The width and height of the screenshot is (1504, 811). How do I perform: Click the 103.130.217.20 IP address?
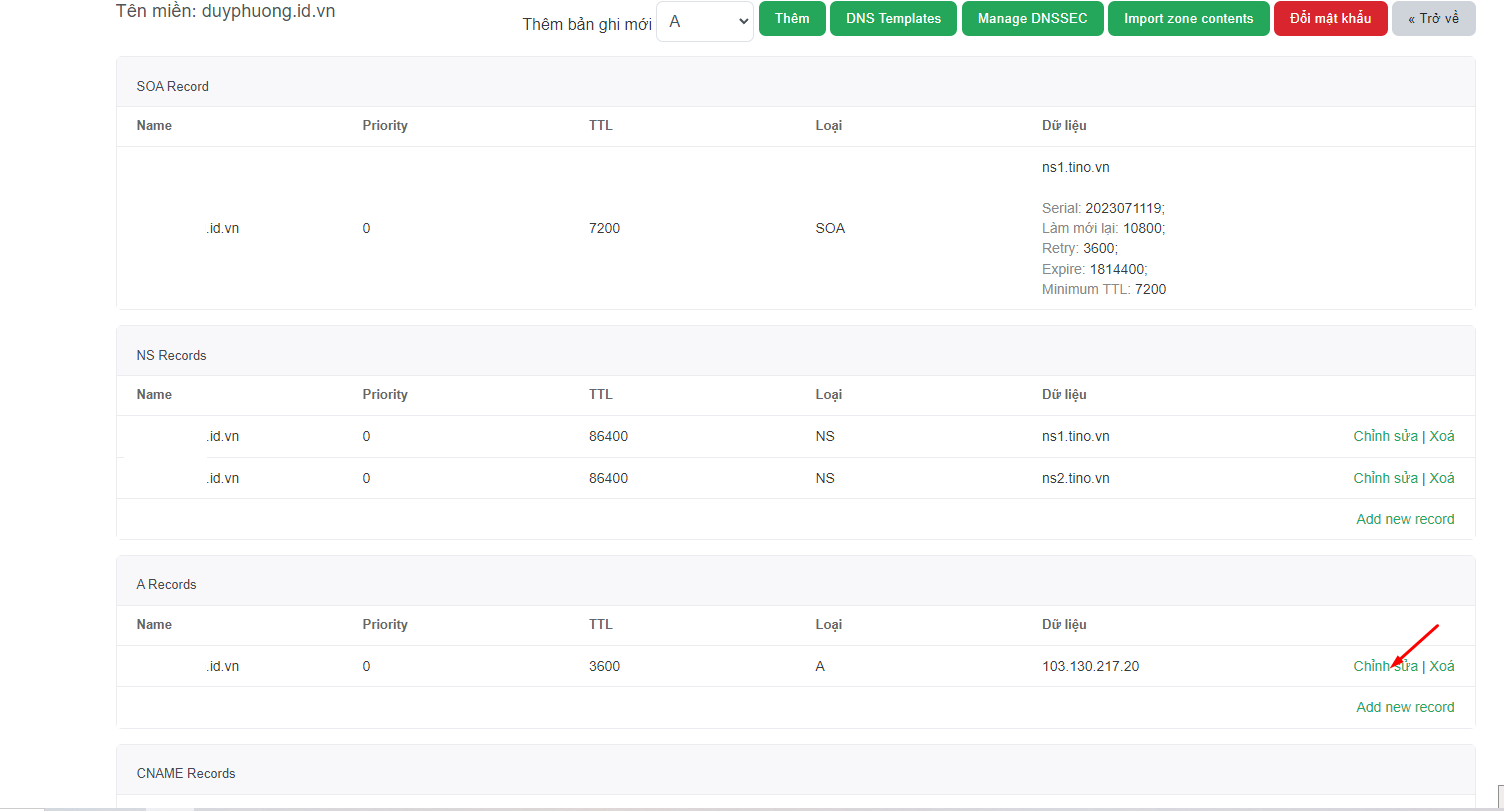[1090, 666]
